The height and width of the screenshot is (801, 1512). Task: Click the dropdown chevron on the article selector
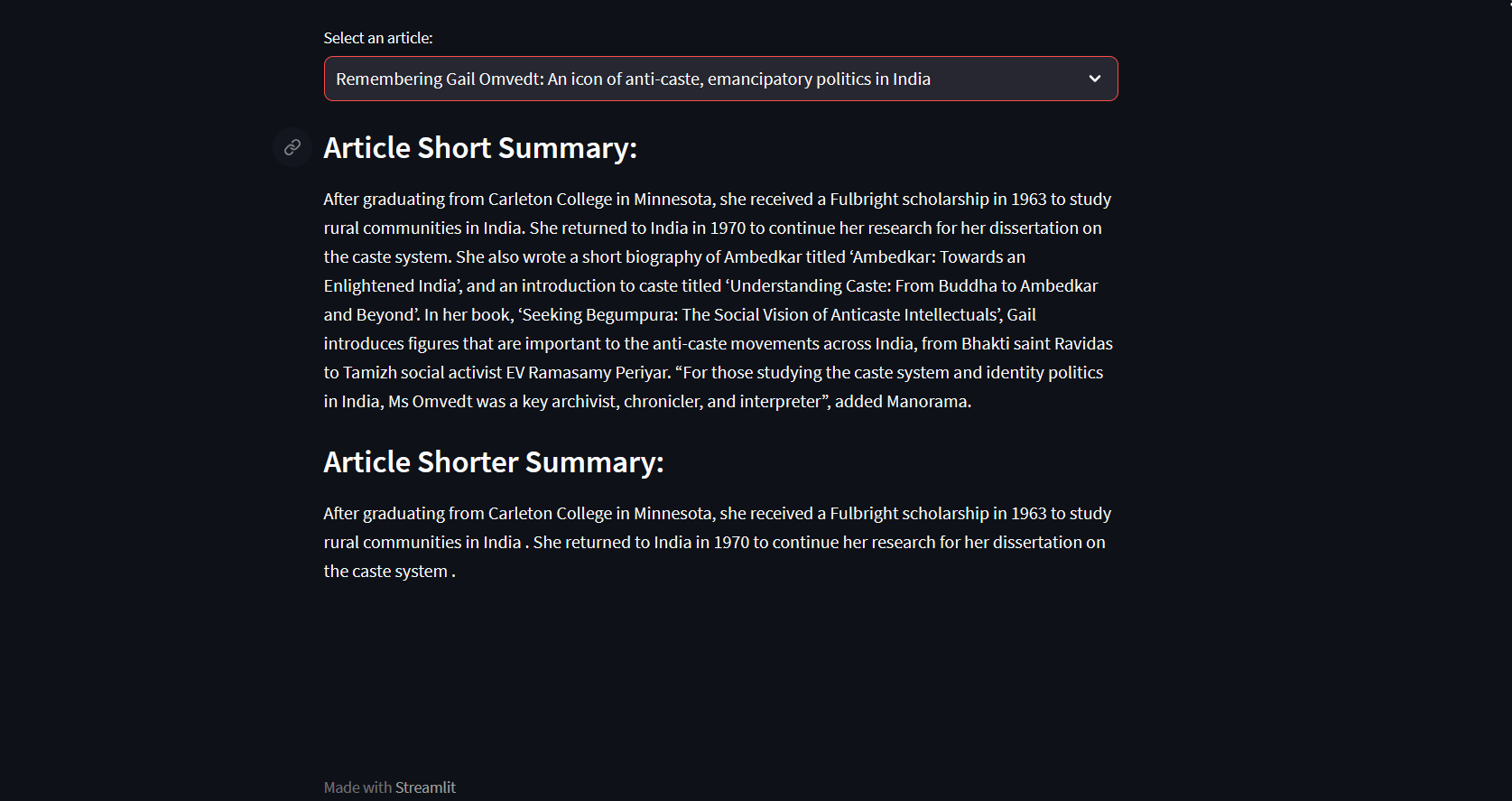tap(1095, 79)
